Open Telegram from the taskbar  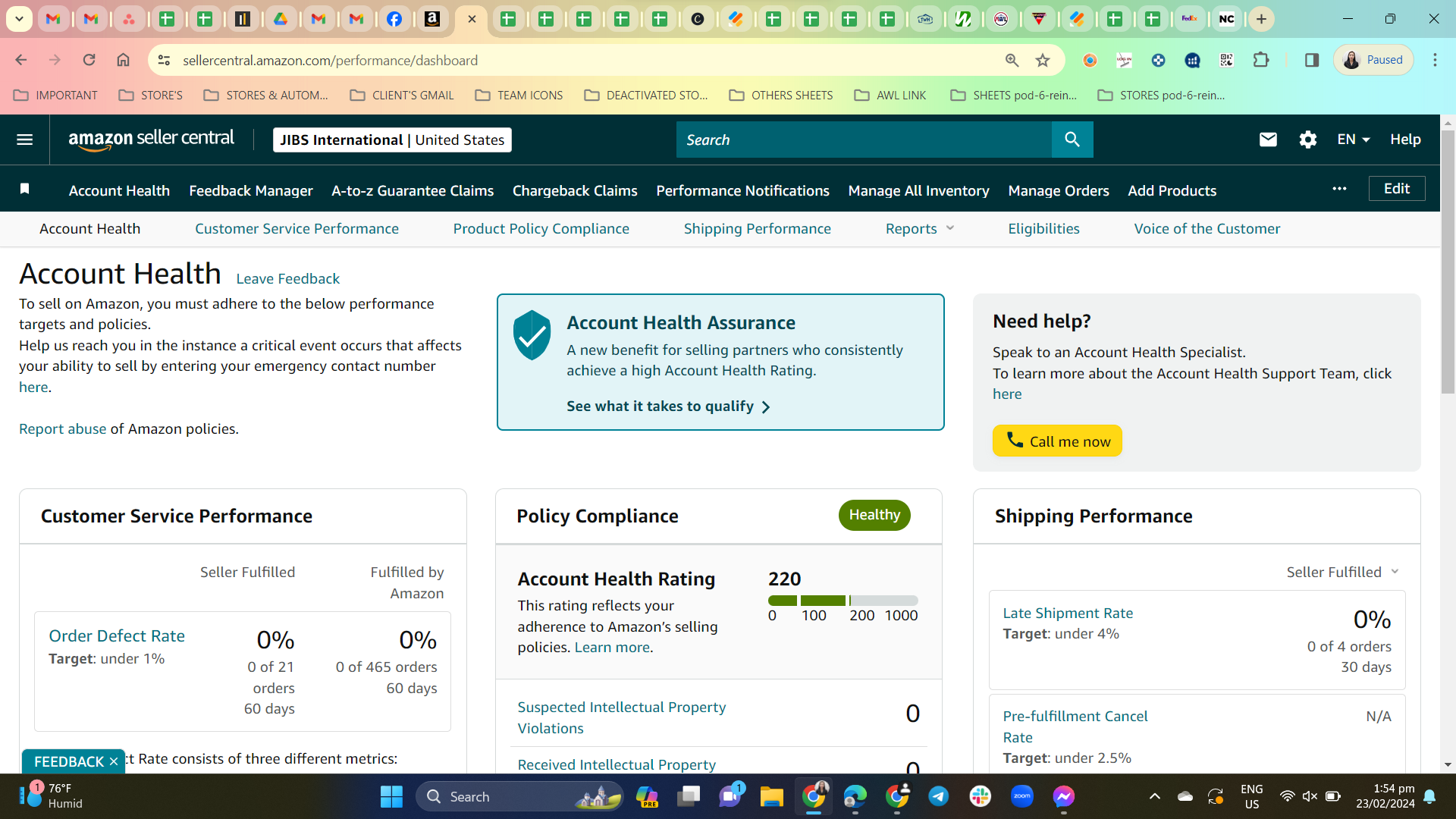[938, 796]
